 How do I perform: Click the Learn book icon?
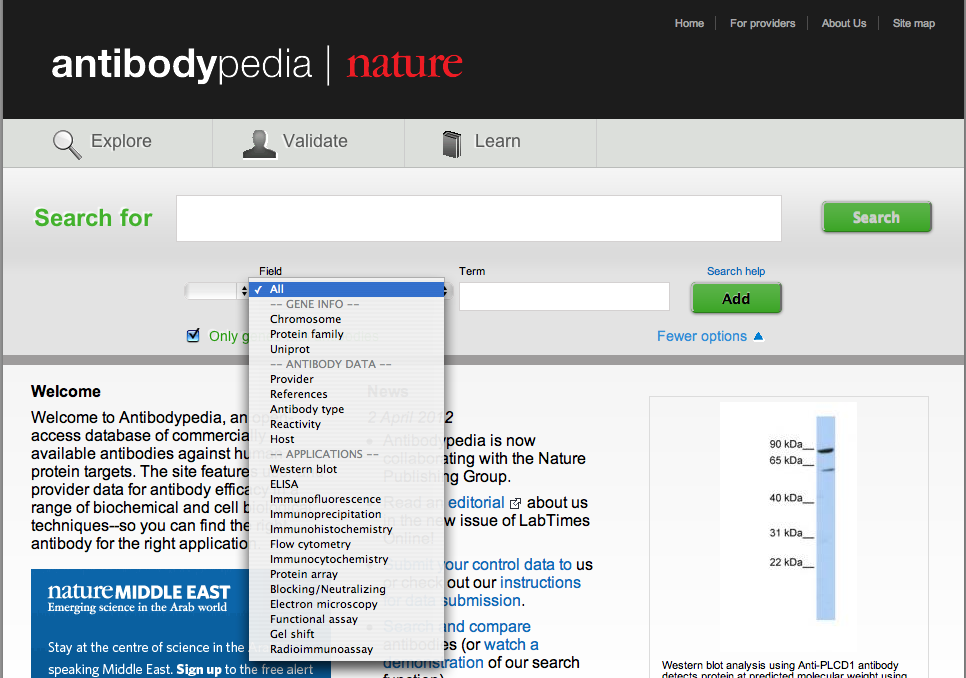coord(452,142)
